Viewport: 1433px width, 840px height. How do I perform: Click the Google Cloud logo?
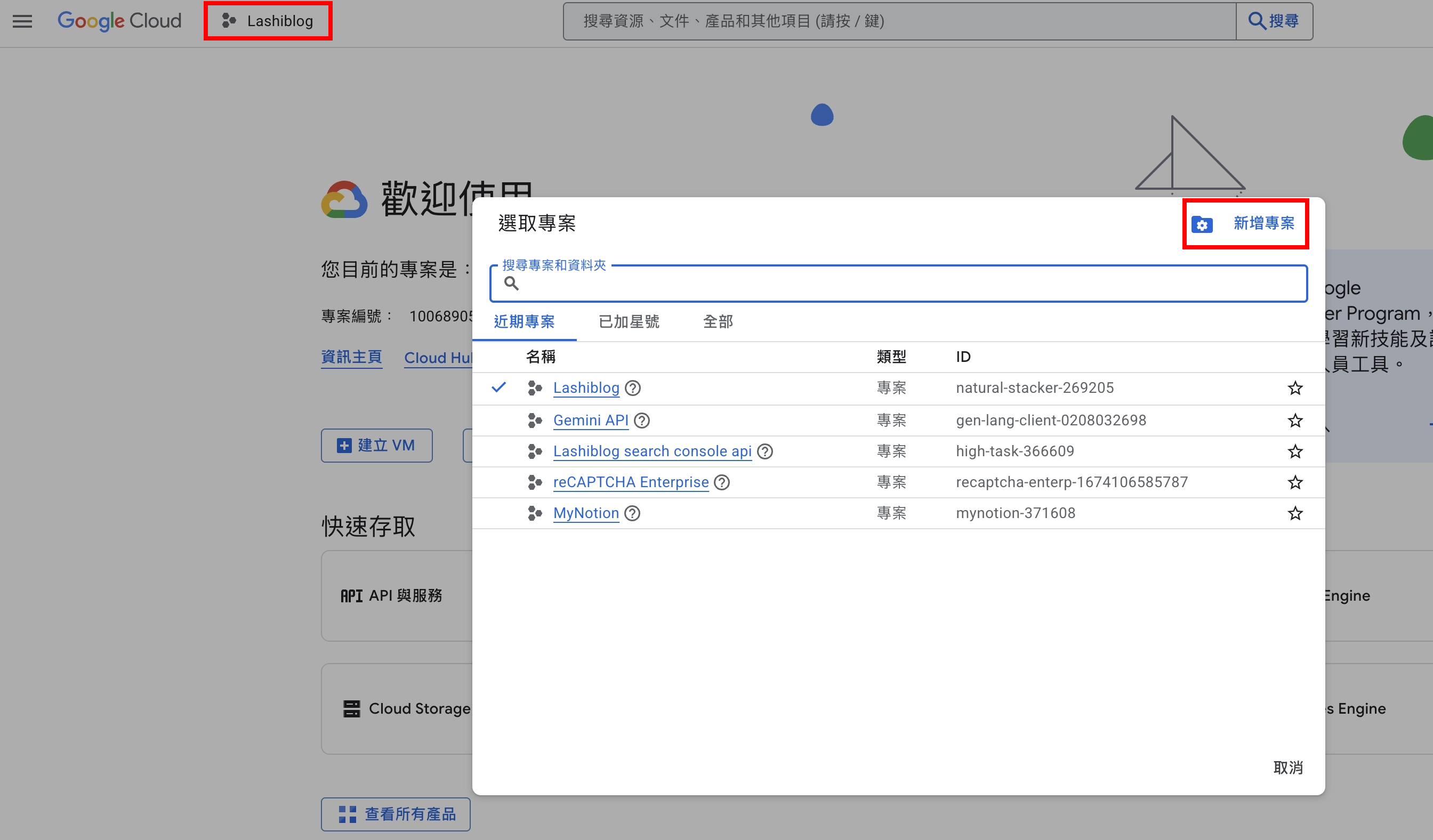(119, 21)
